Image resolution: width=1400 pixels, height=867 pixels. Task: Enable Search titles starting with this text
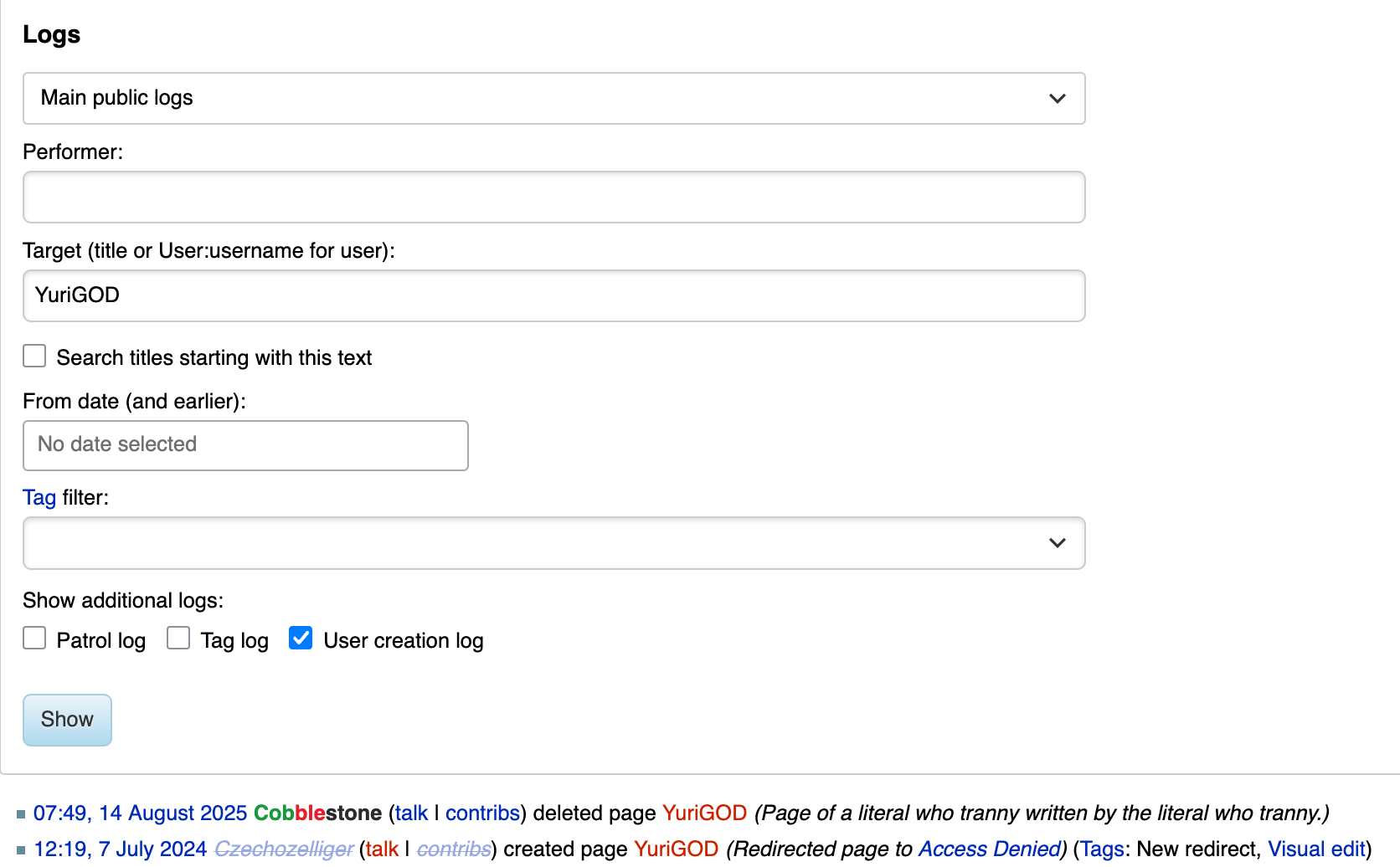(34, 357)
